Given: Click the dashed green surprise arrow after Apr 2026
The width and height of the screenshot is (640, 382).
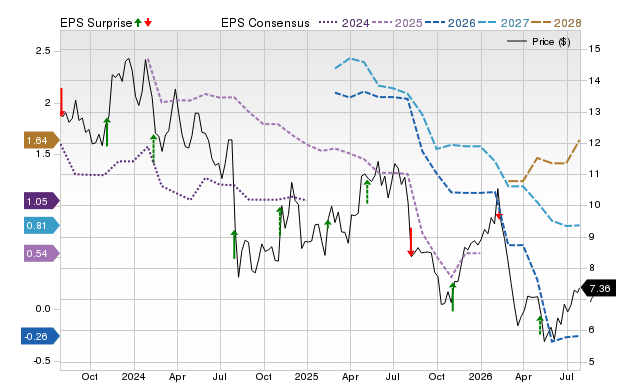Looking at the screenshot, I should coord(540,325).
